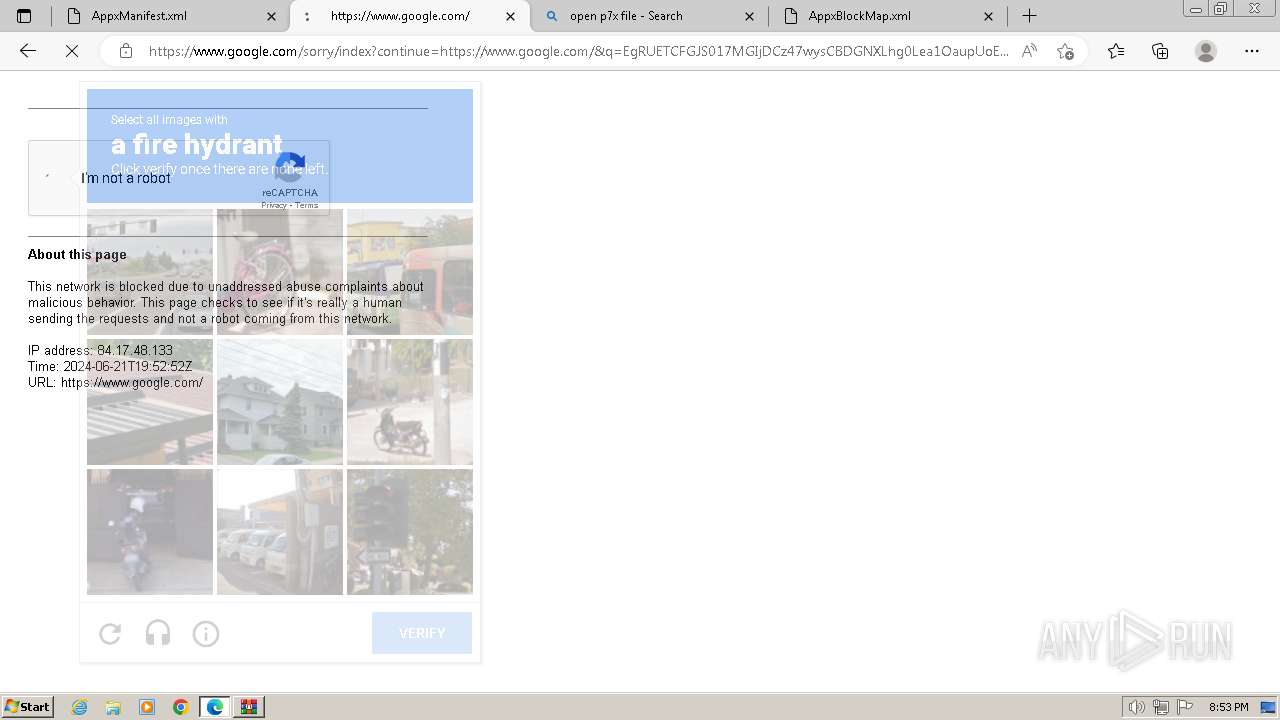The width and height of the screenshot is (1280, 720).
Task: Open a new browser tab
Action: pos(1029,16)
